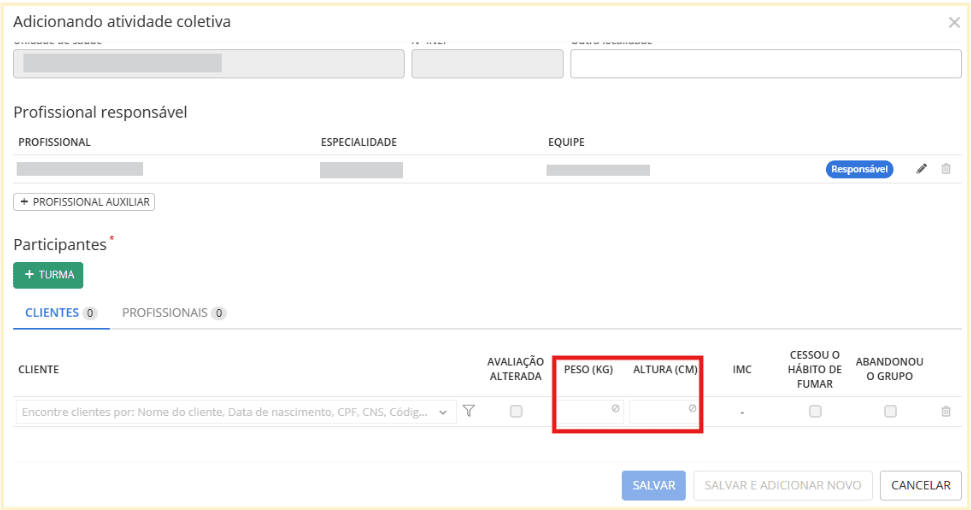Toggle the Avaliação Alterada checkbox

[x=516, y=411]
